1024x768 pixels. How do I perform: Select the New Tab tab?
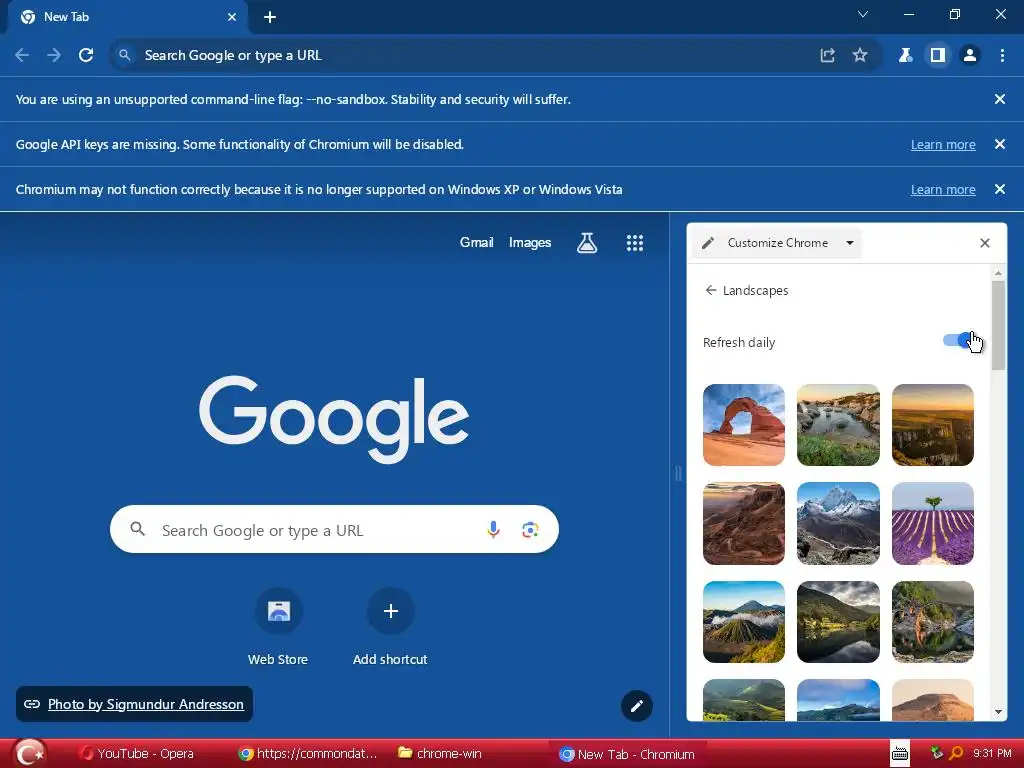tap(128, 17)
